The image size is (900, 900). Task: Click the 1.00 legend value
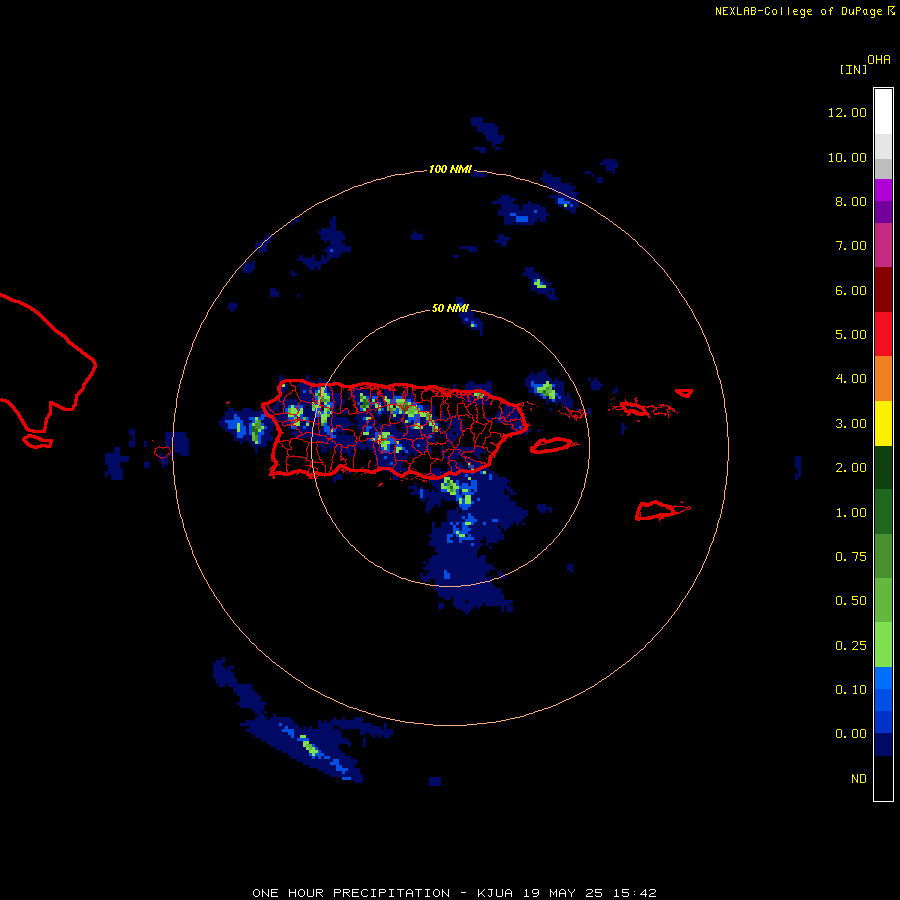[x=851, y=513]
